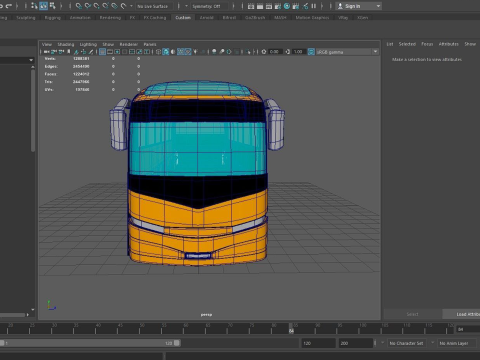
Task: Click the Make Live magnet icon
Action: (x=123, y=6)
